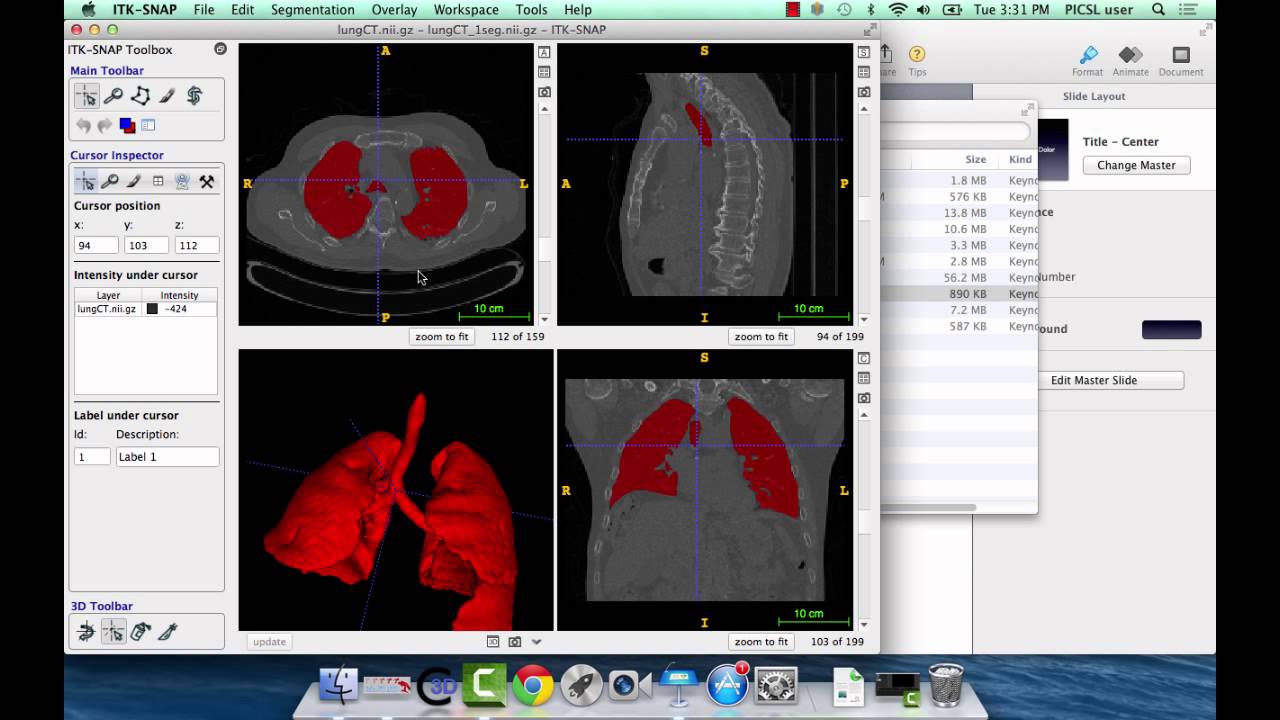Open the Animate tab in Keynote toolbar
The width and height of the screenshot is (1280, 720).
[1131, 60]
